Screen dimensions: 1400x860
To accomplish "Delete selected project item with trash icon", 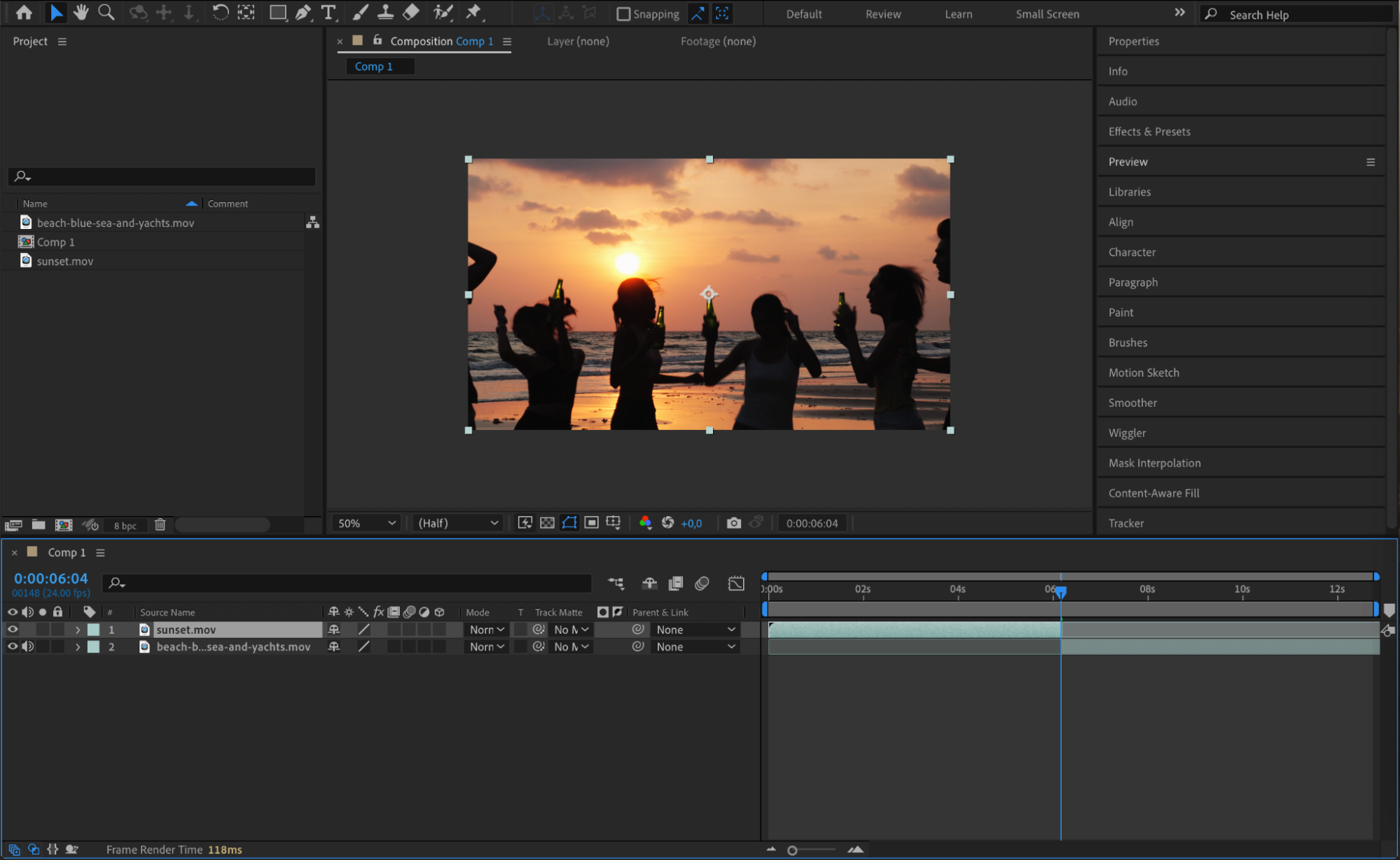I will 160,525.
